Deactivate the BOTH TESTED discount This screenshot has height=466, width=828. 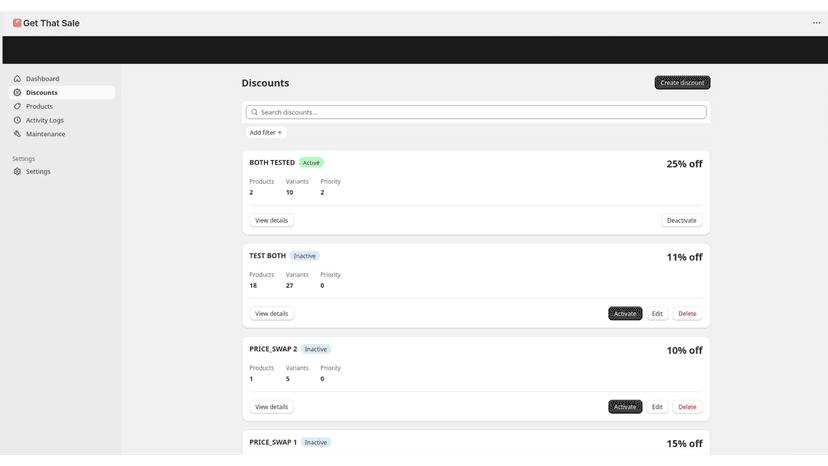681,220
